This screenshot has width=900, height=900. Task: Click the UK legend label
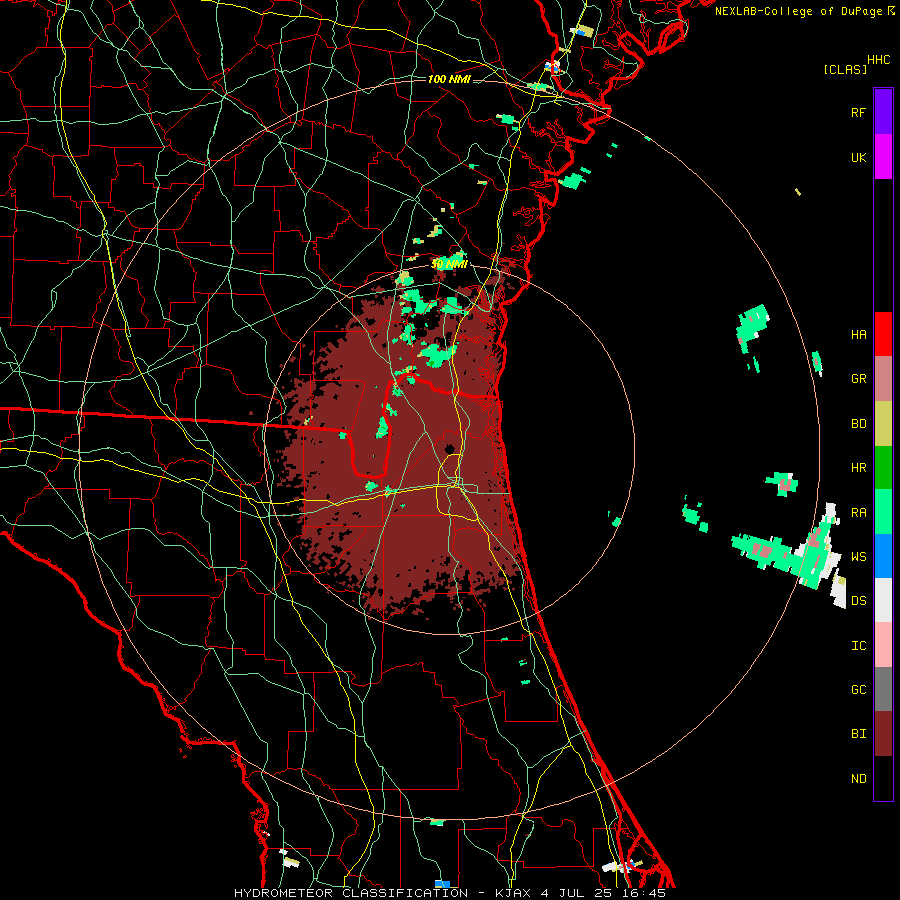[x=859, y=157]
